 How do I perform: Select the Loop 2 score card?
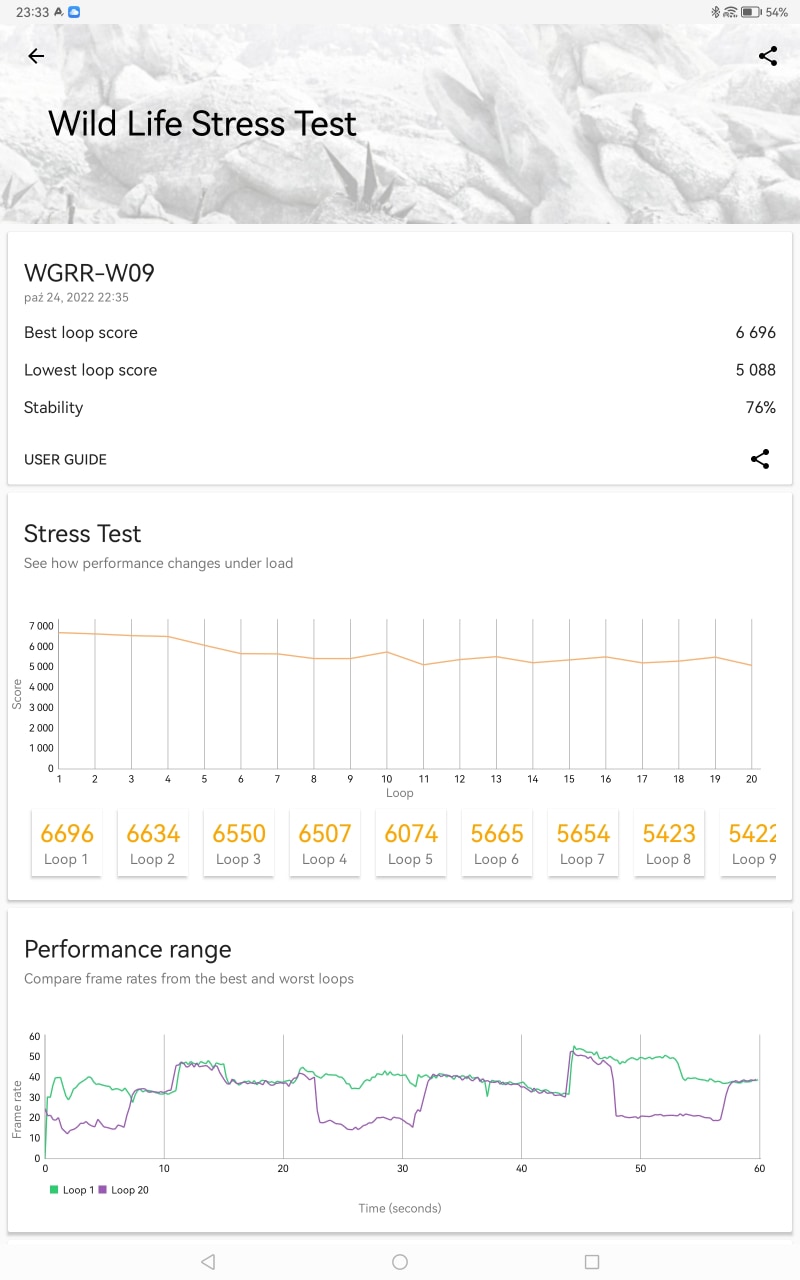tap(153, 843)
